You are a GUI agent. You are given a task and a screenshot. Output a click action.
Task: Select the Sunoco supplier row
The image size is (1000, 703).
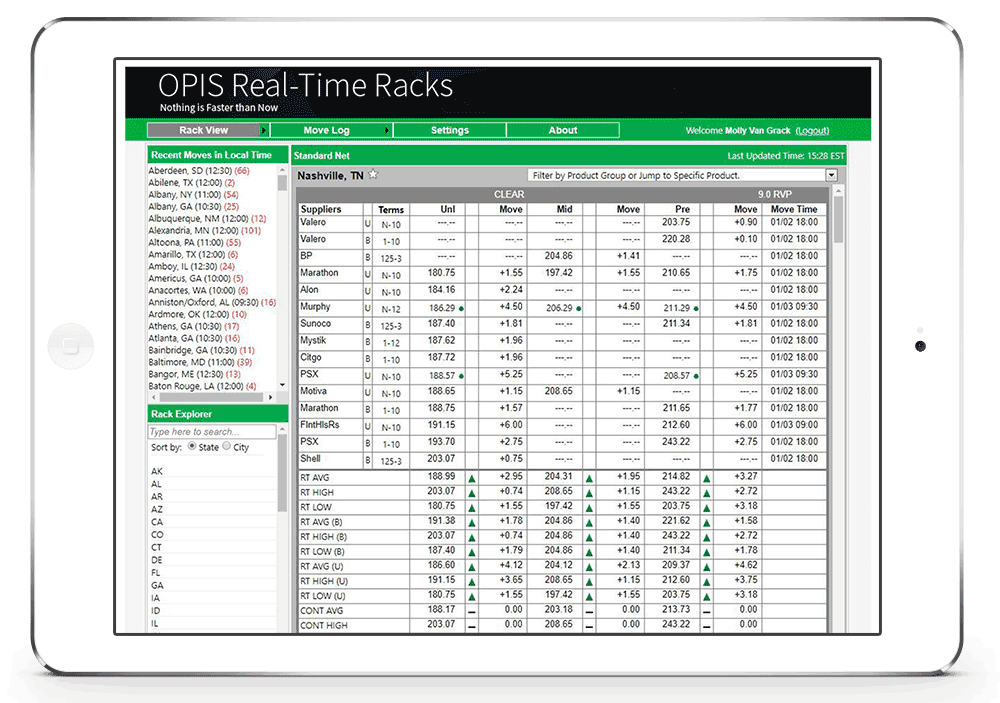point(562,324)
